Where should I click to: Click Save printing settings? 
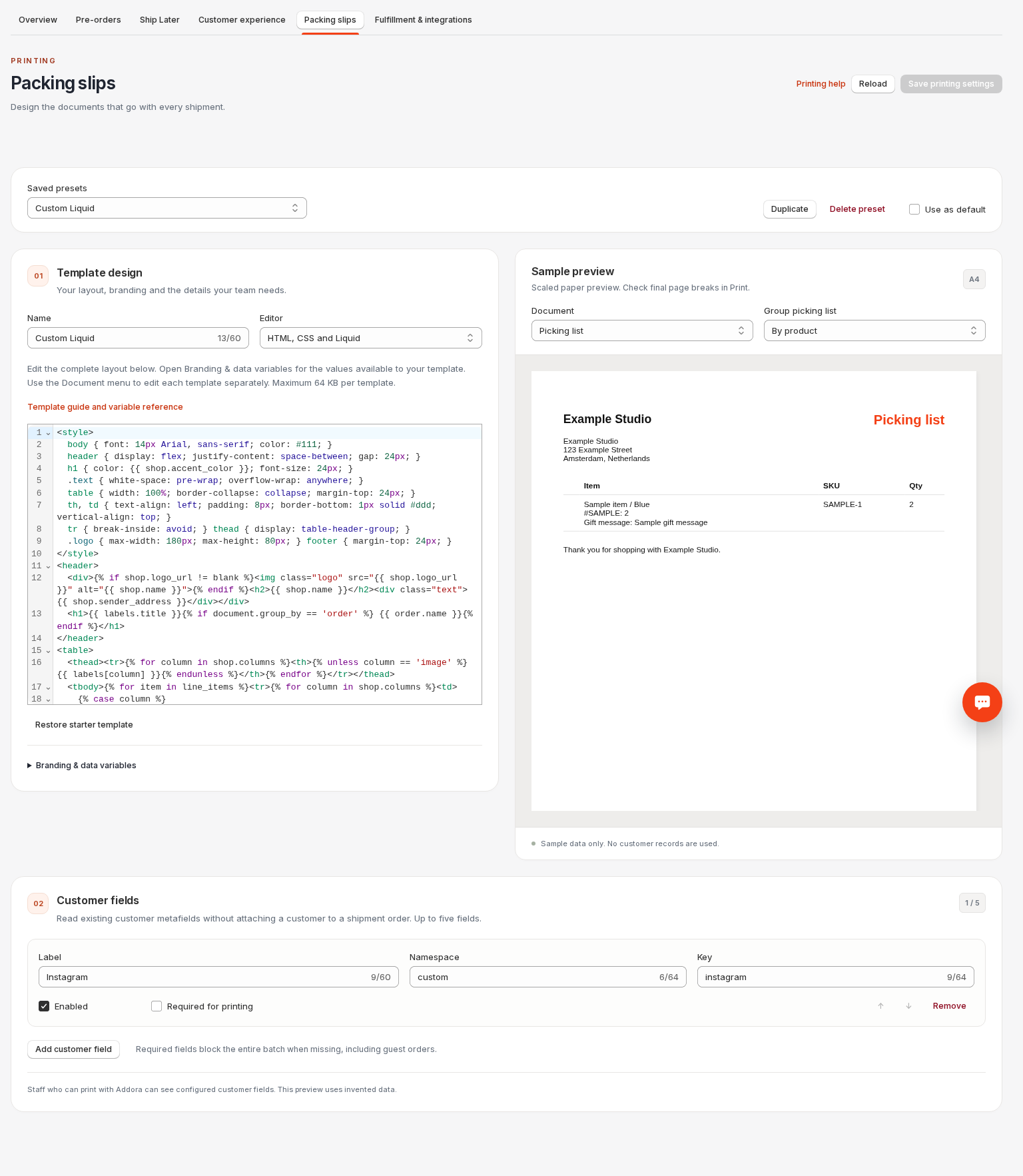click(x=951, y=84)
